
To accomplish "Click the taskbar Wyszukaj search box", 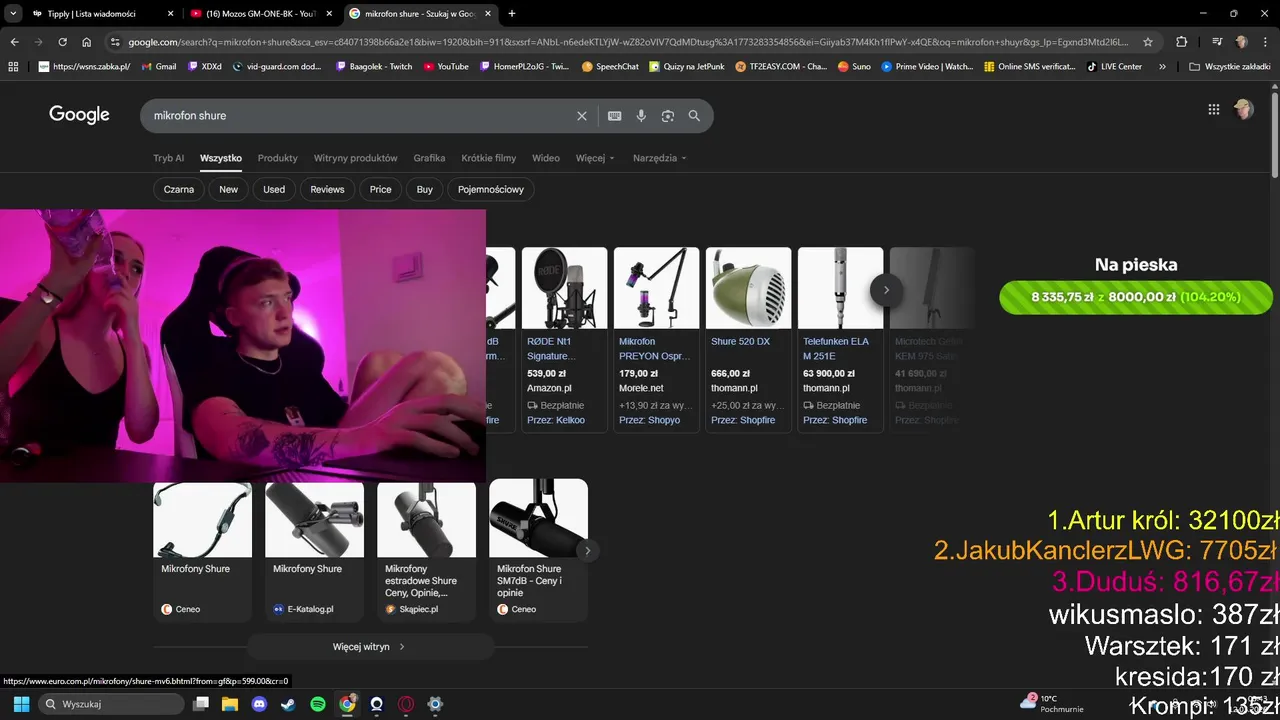I will (110, 704).
